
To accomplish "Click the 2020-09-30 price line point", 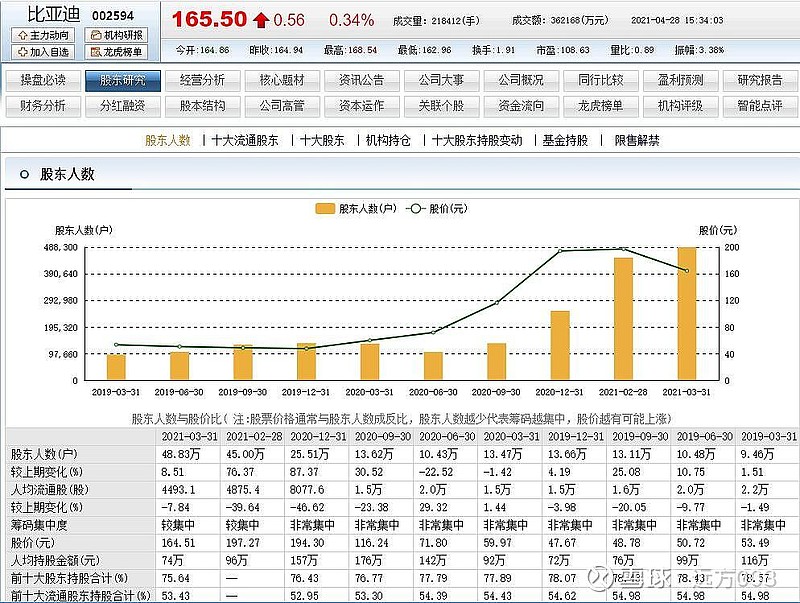I will [x=496, y=303].
